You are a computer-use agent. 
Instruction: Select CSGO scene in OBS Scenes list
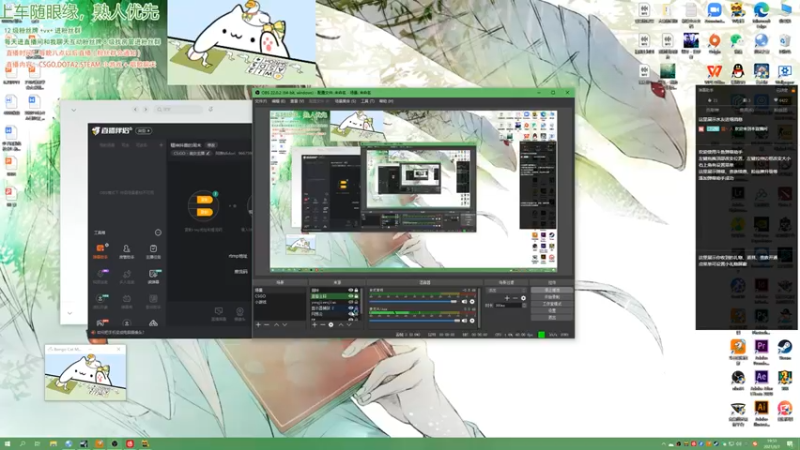coord(280,296)
